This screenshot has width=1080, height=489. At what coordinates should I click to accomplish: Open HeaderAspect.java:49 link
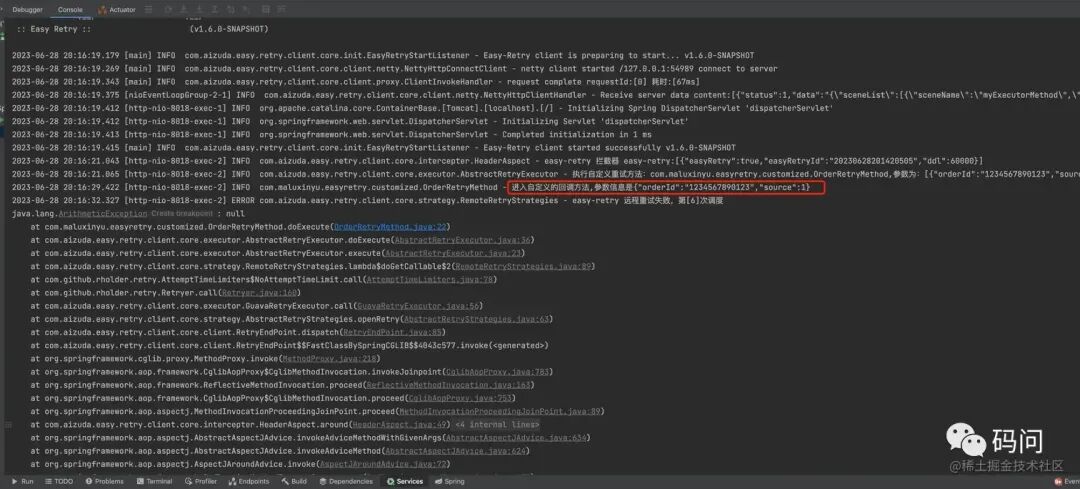400,424
